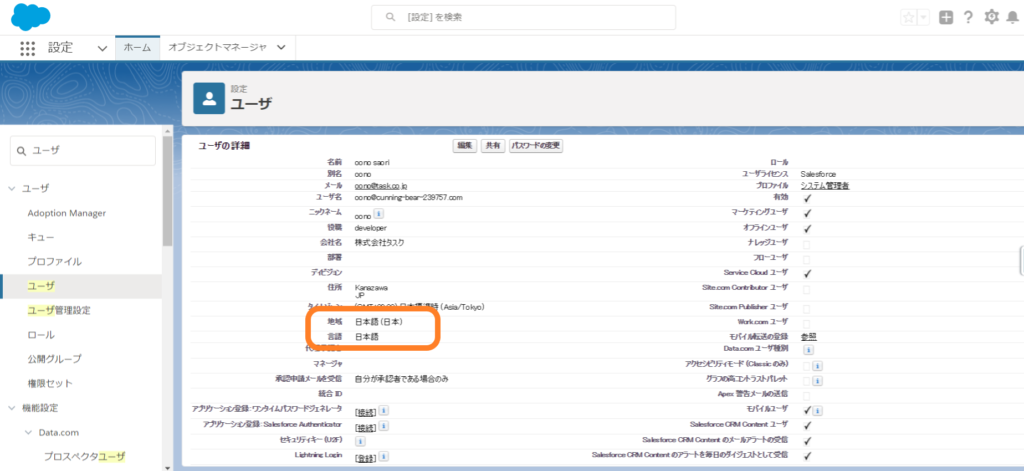This screenshot has height=471, width=1024.
Task: Collapse the Data.com node in sidebar
Action: (x=29, y=432)
